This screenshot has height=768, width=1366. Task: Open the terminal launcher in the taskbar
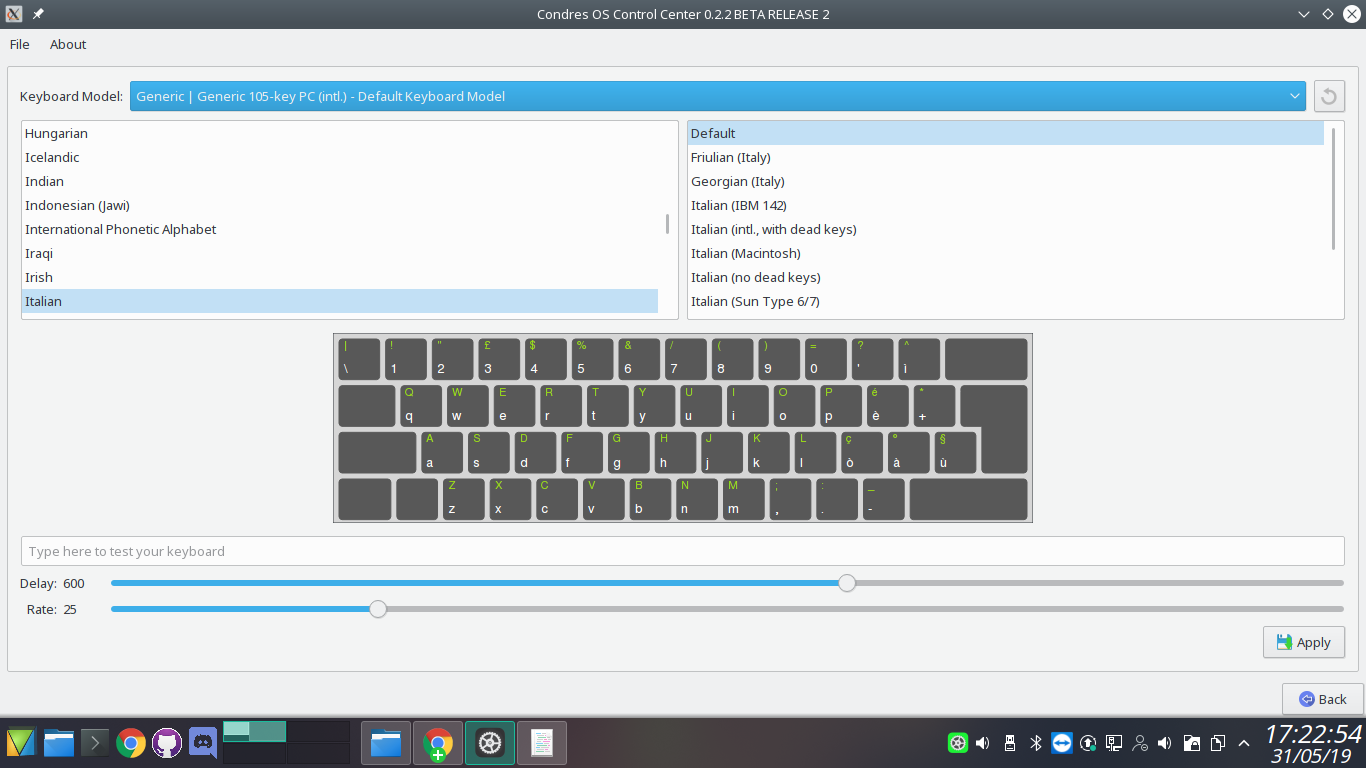[x=95, y=743]
